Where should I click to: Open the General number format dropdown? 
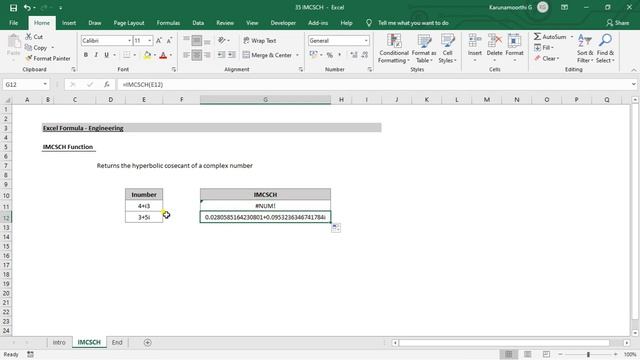point(366,40)
